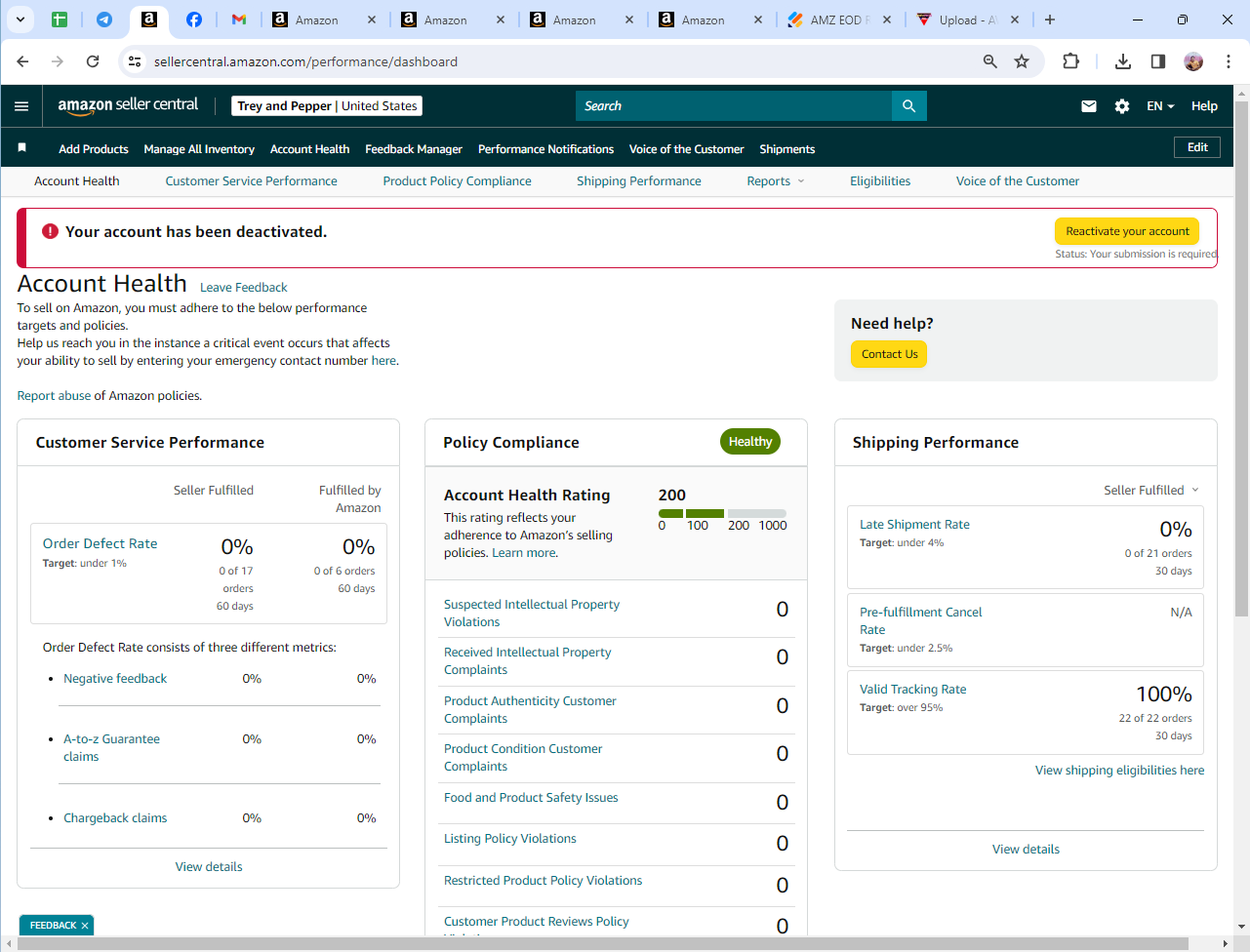The height and width of the screenshot is (952, 1250).
Task: Open Manage All Inventory menu item
Action: [199, 149]
